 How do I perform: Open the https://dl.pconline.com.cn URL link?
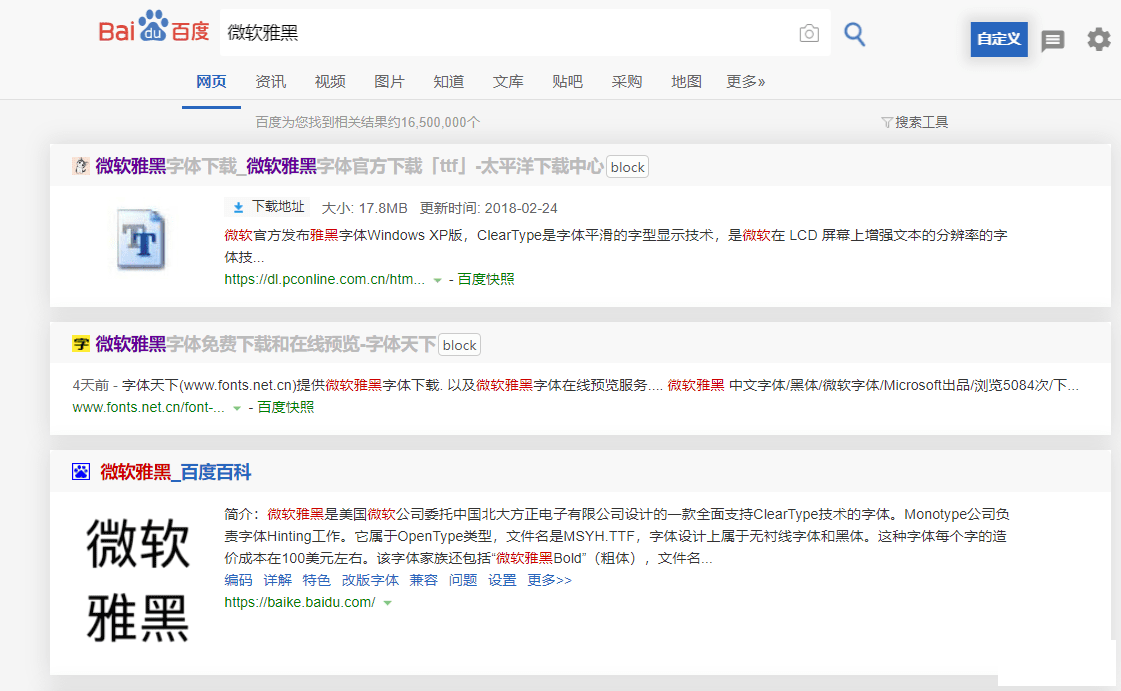click(325, 279)
